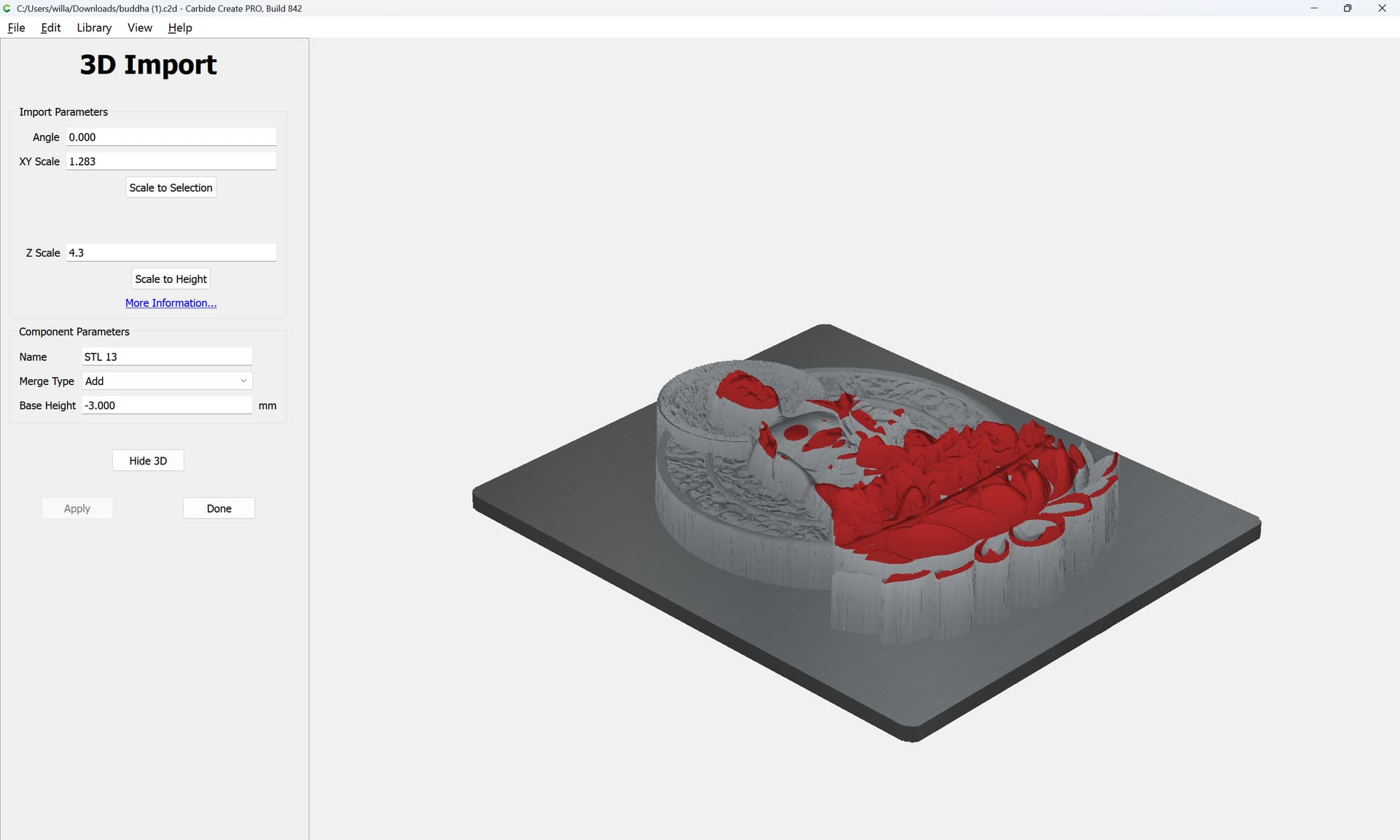This screenshot has width=1400, height=840.
Task: Click the XY Scale input field
Action: 171,161
